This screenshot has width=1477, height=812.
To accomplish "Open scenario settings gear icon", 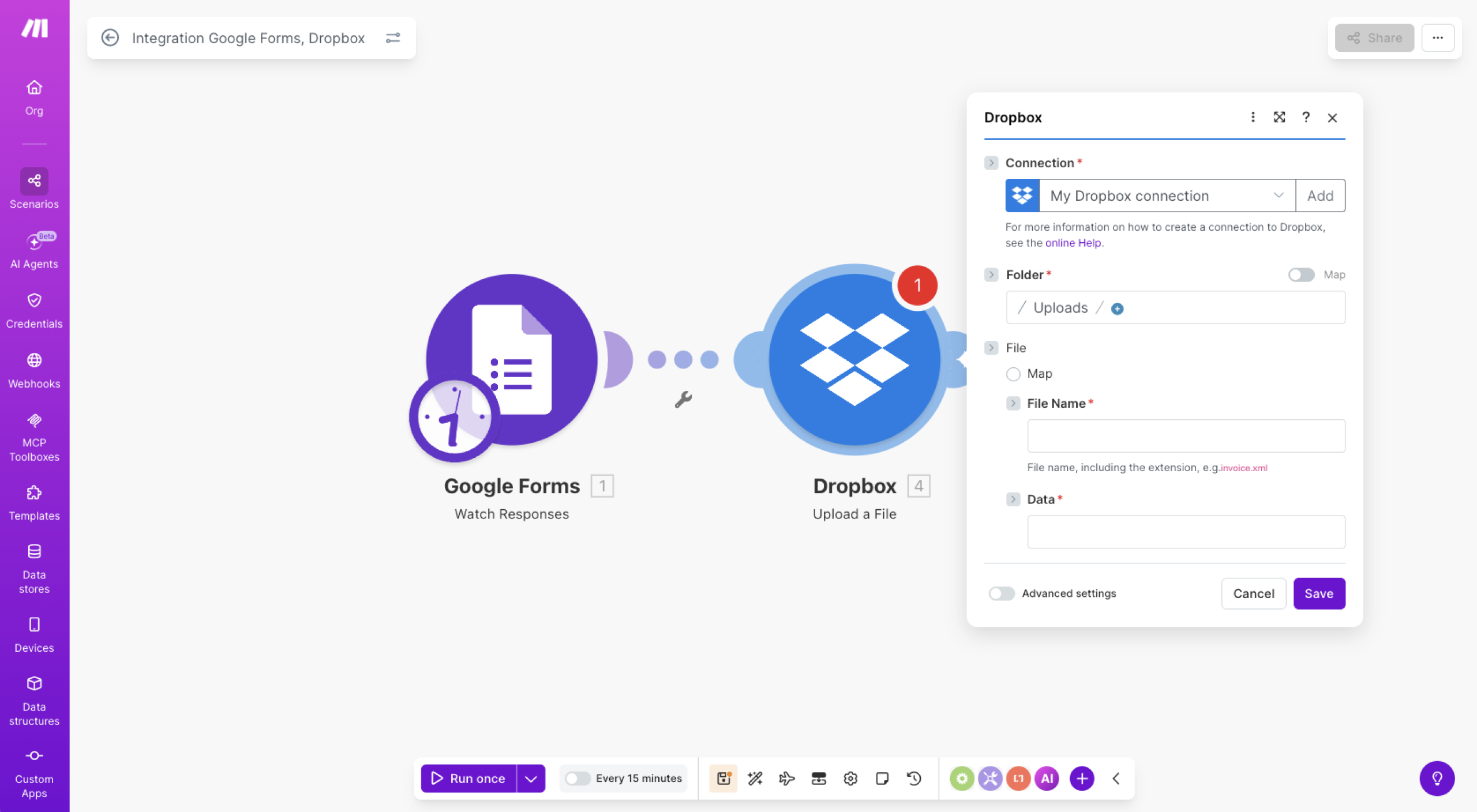I will tap(850, 779).
